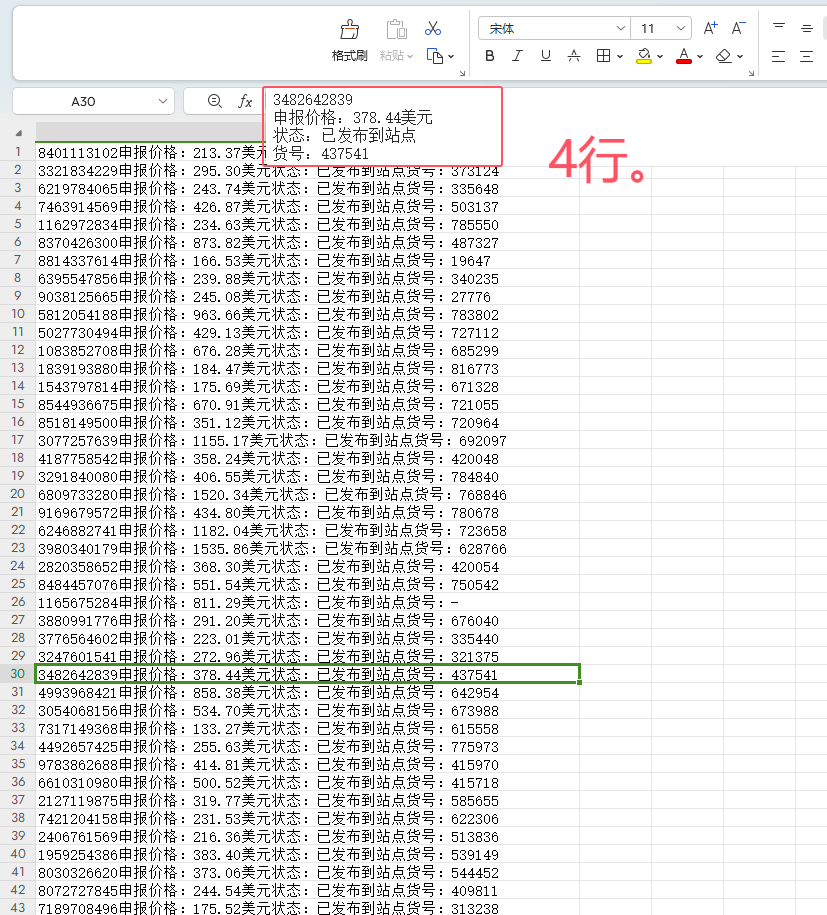Open the font size dropdown showing 11

[x=682, y=28]
